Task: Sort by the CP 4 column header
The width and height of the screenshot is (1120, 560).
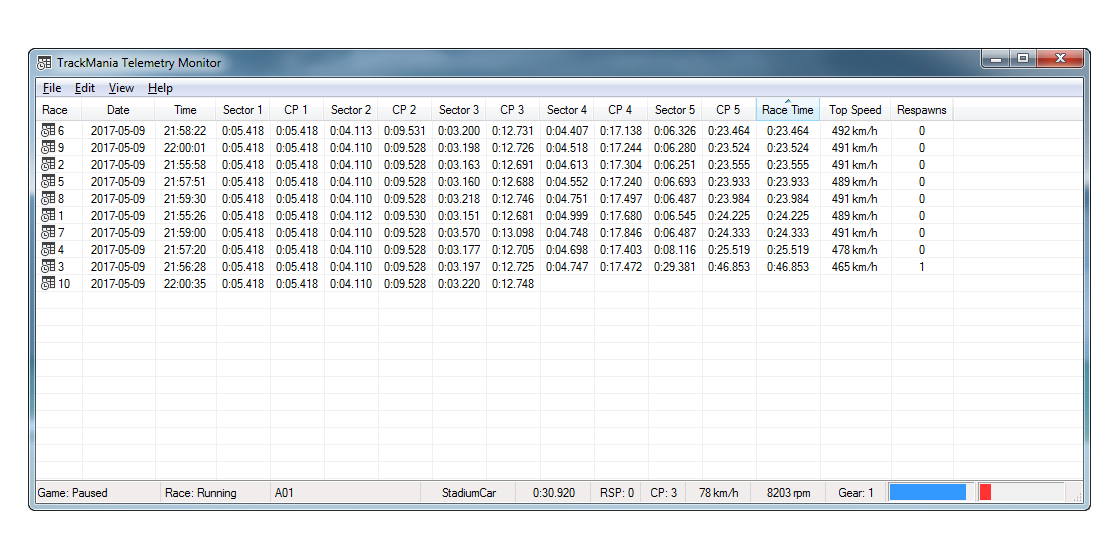Action: (x=620, y=110)
